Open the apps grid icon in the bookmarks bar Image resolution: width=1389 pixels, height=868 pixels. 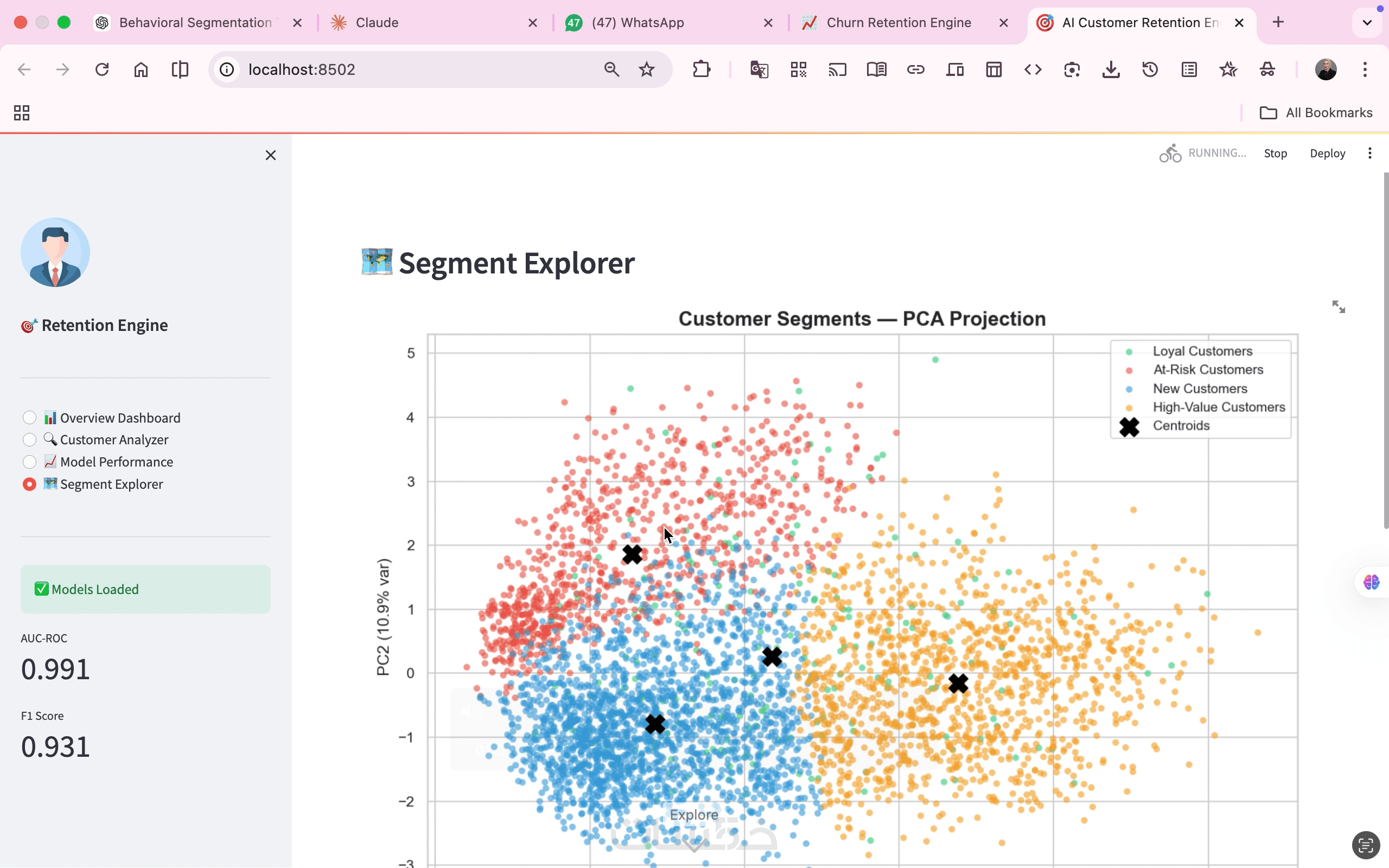22,113
